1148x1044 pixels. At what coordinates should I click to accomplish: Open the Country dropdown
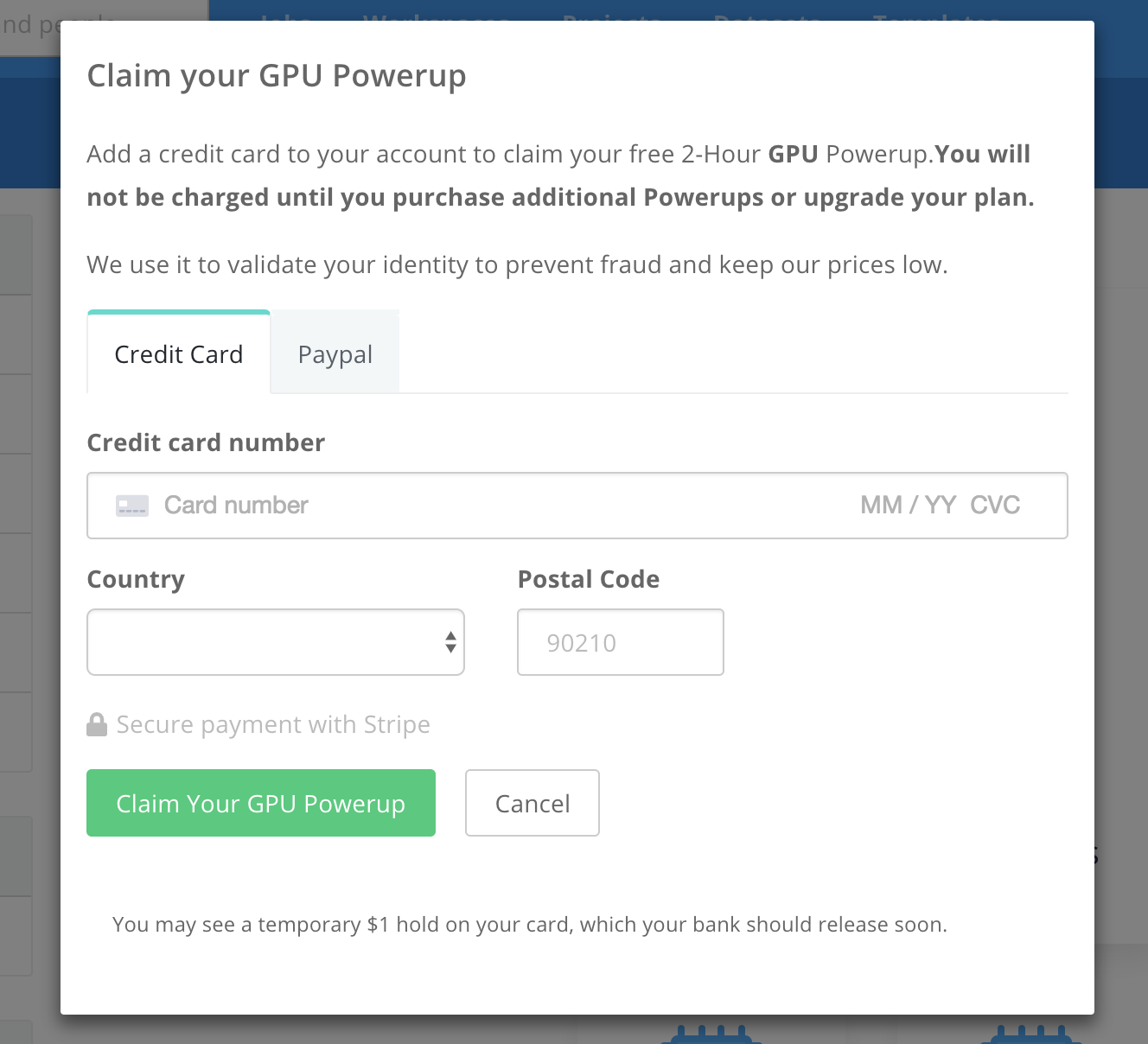[x=275, y=642]
